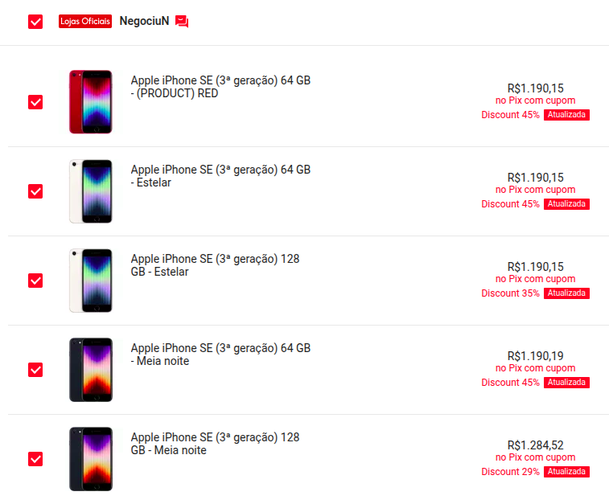Open the 128 GB Estelar iPhone picture
Screen dimensions: 609x500
tap(91, 280)
